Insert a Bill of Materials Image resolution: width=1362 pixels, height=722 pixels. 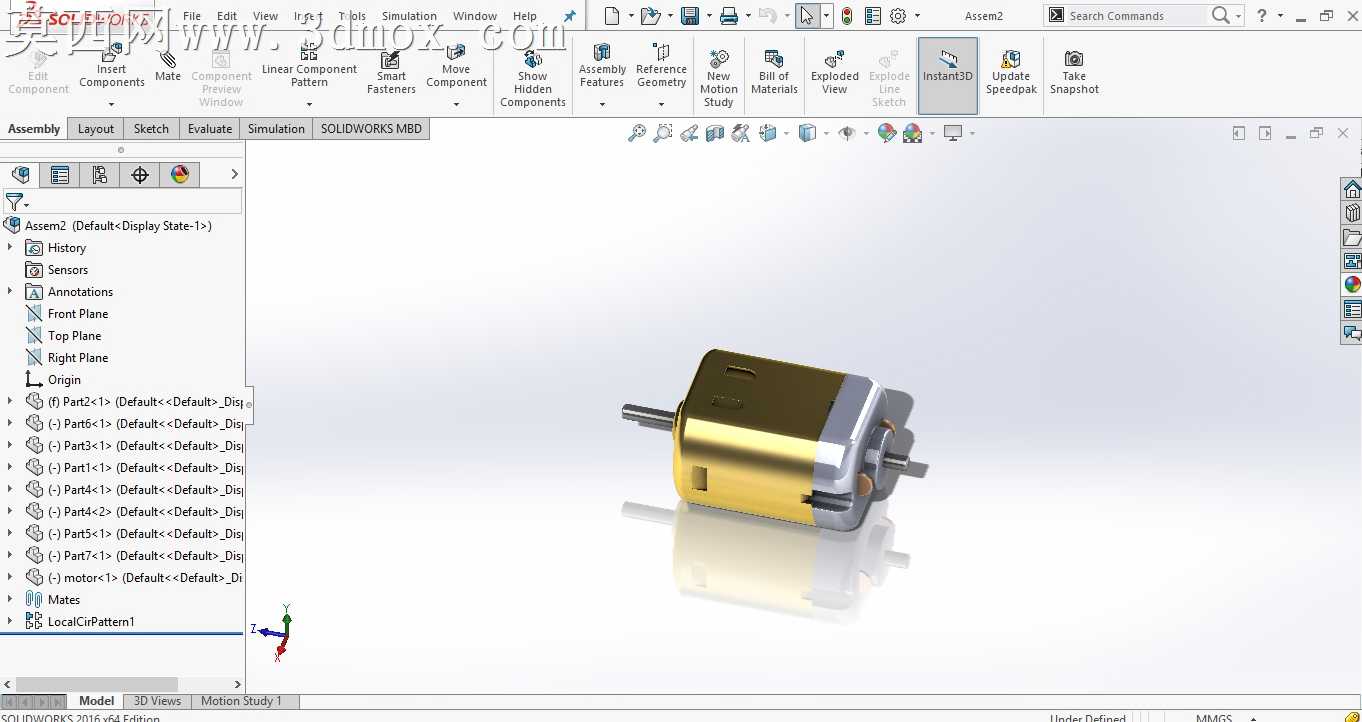[774, 71]
